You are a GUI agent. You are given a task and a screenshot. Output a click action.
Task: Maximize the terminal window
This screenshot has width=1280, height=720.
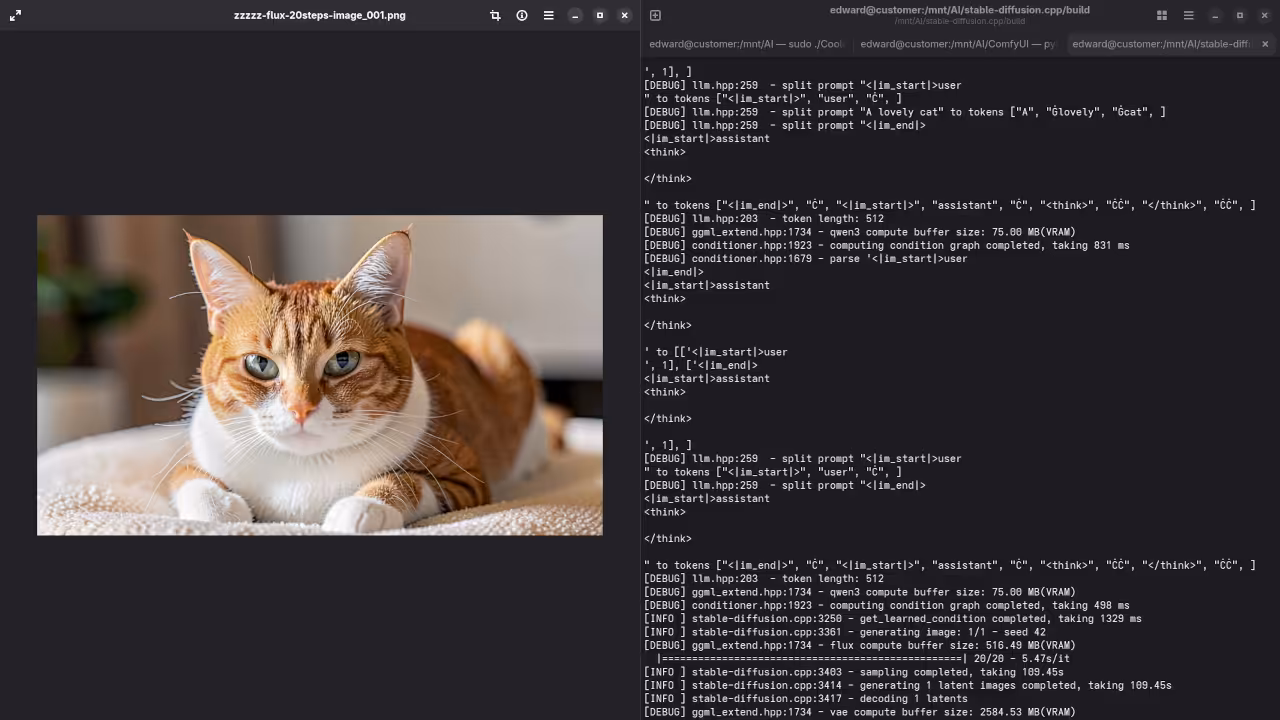point(1240,15)
